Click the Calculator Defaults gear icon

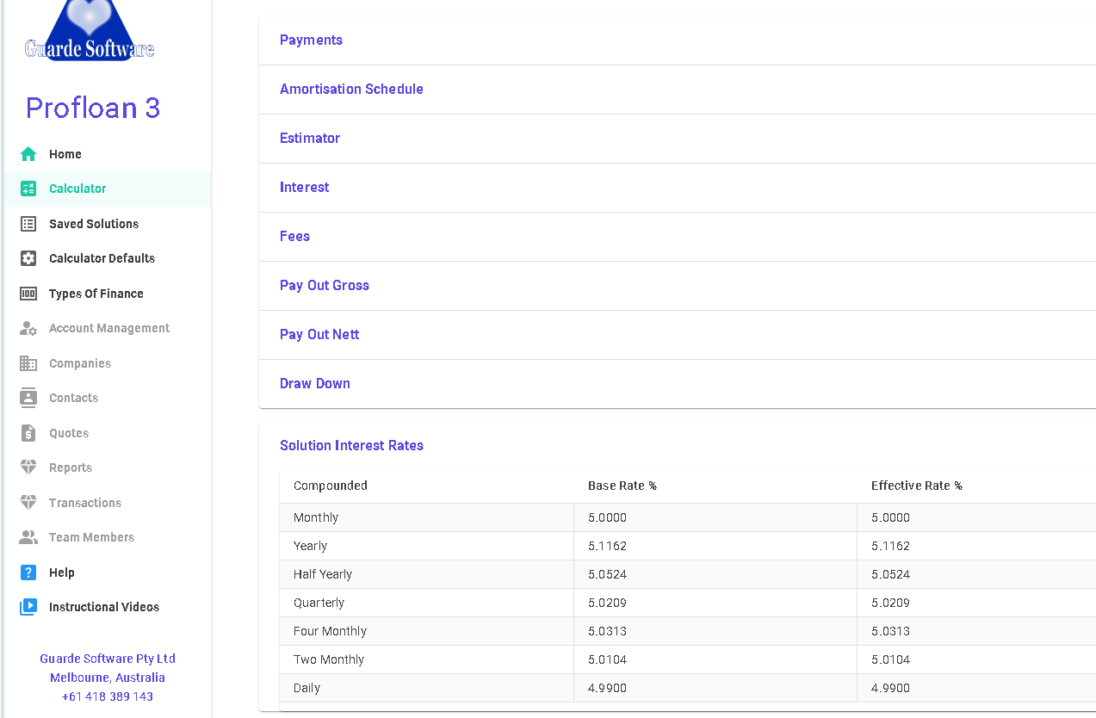pos(28,258)
